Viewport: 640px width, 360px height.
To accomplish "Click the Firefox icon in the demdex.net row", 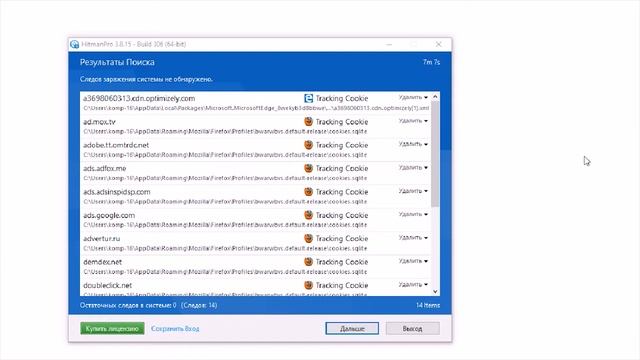I will coord(309,262).
